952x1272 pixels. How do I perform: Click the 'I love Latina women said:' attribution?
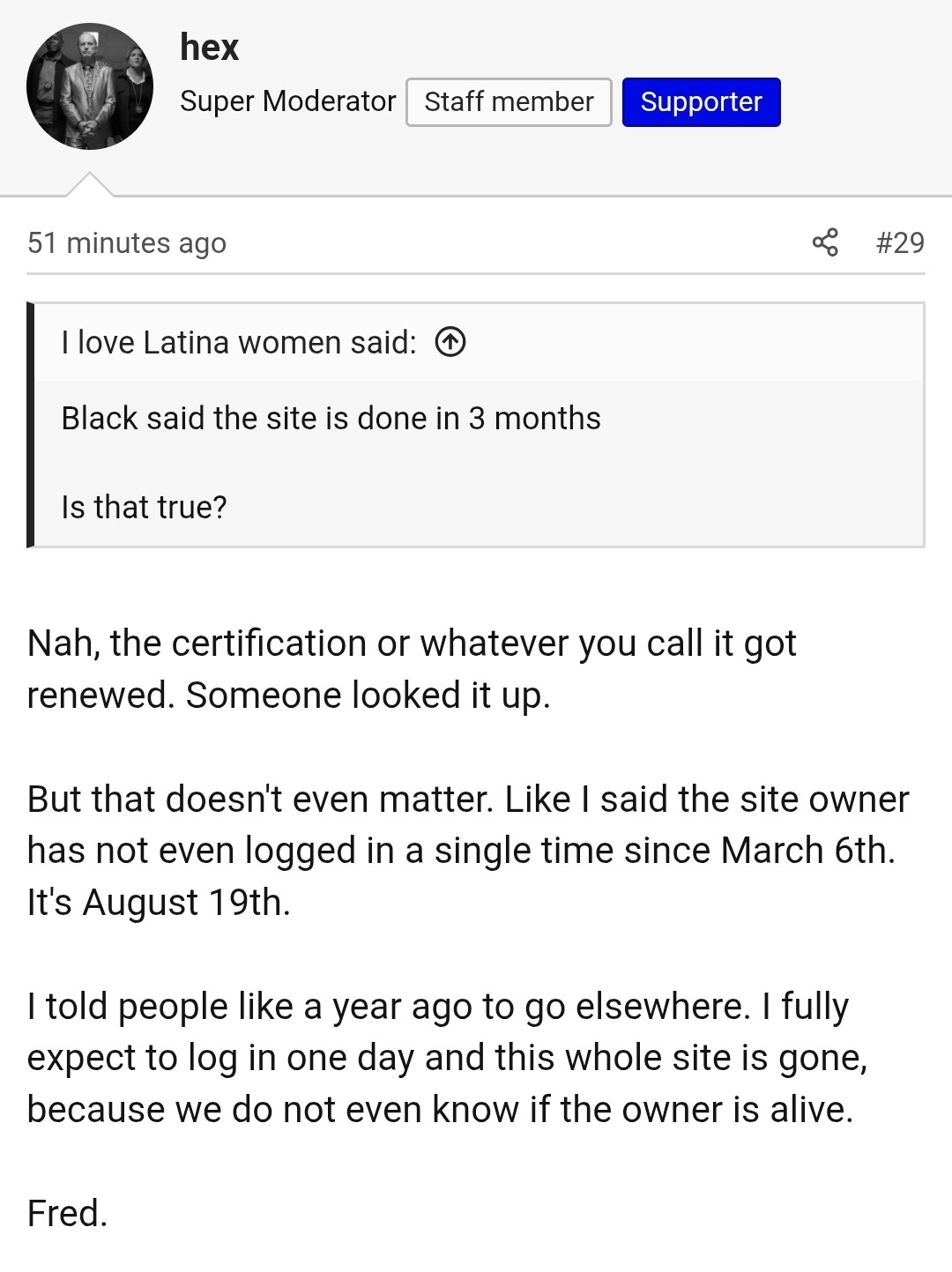point(239,342)
